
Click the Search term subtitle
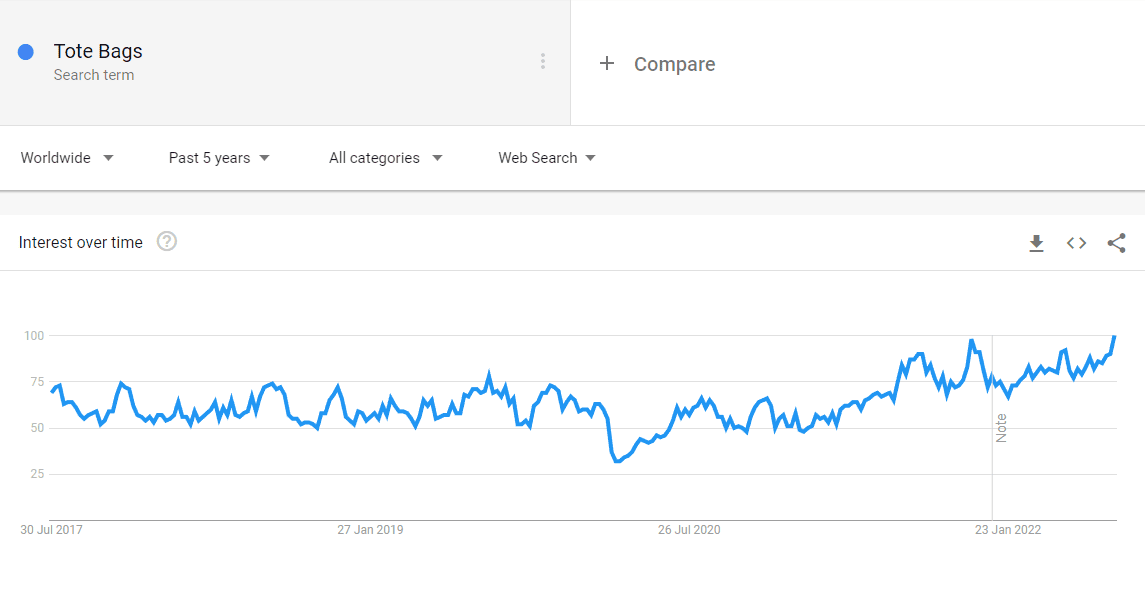tap(93, 74)
